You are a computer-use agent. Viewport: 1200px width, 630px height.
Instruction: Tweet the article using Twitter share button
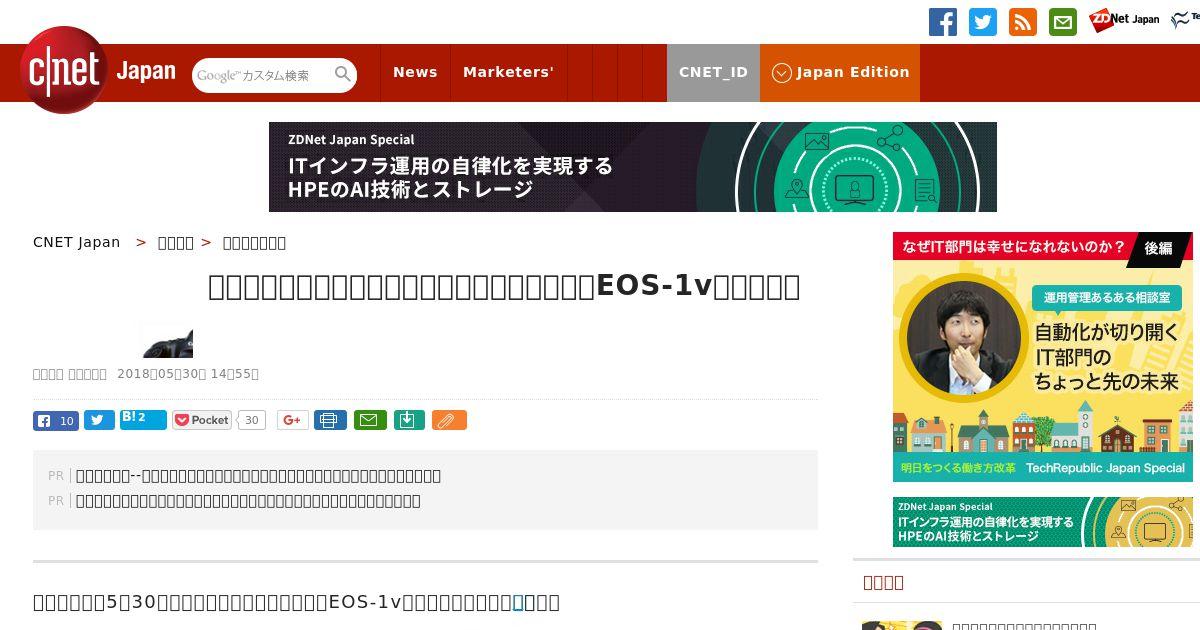click(99, 421)
